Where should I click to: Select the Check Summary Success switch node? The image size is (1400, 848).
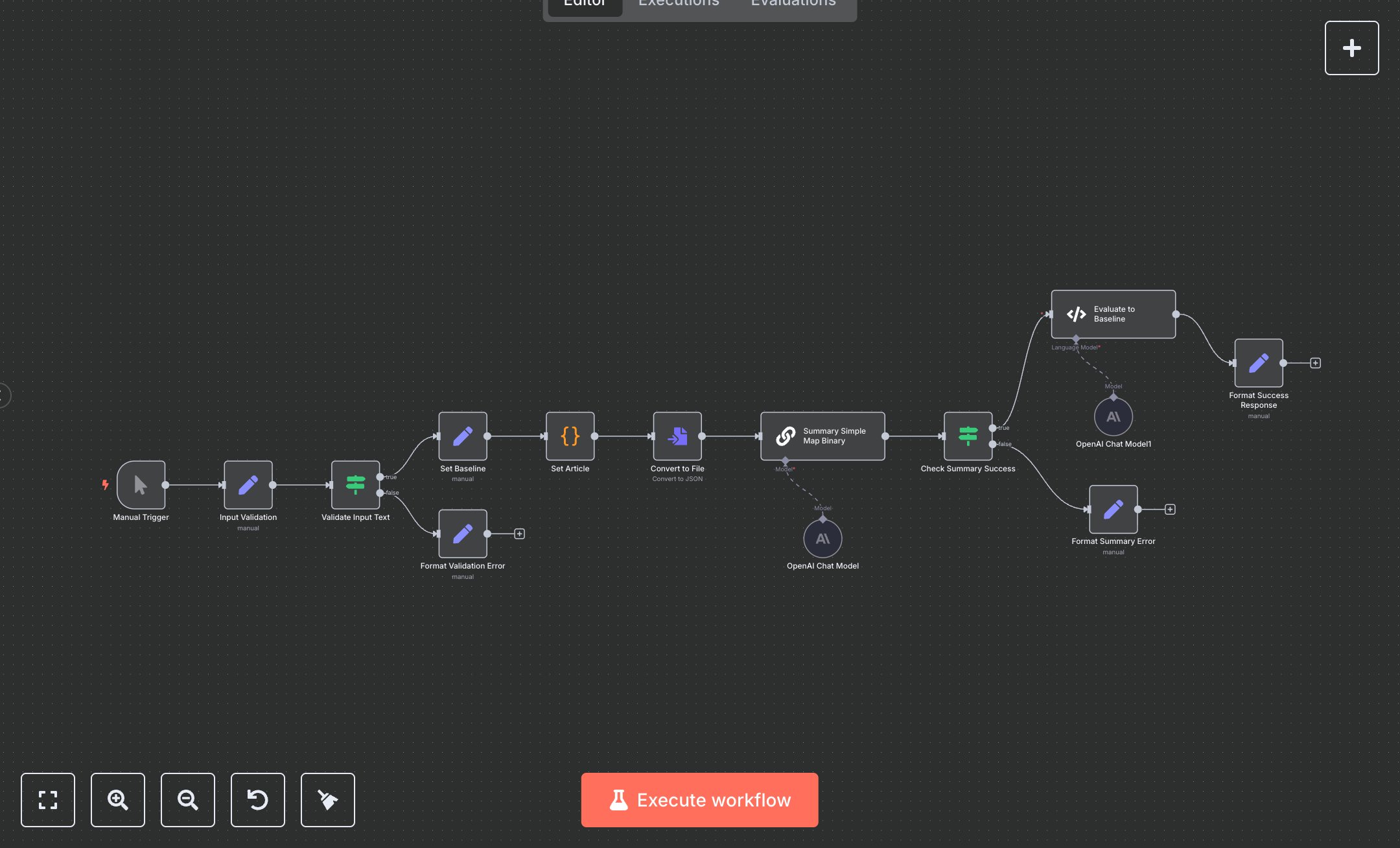[968, 436]
